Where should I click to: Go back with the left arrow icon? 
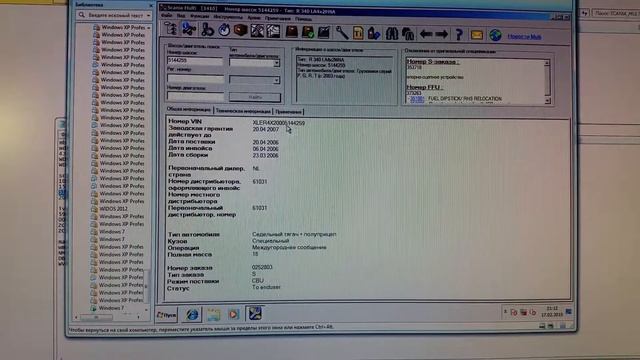(x=426, y=34)
